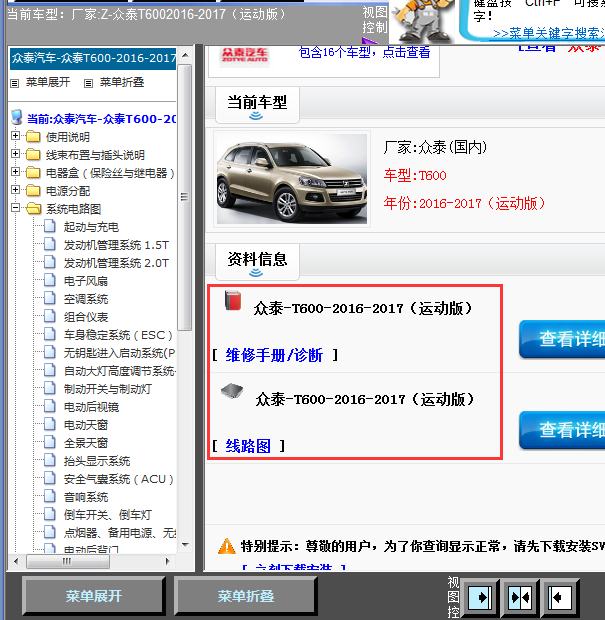Expand the 电源分配 tree node
605x620 pixels.
(15, 189)
